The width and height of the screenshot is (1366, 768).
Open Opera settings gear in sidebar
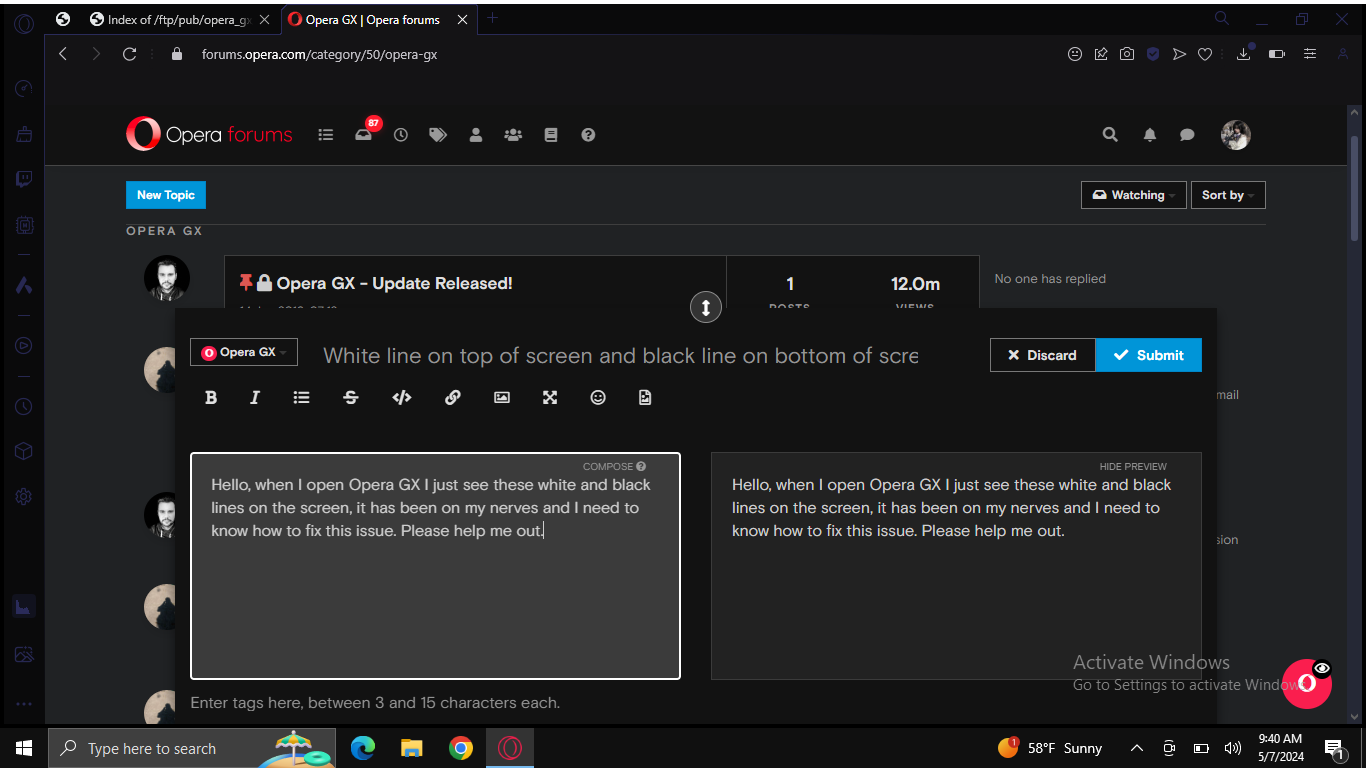pyautogui.click(x=24, y=496)
